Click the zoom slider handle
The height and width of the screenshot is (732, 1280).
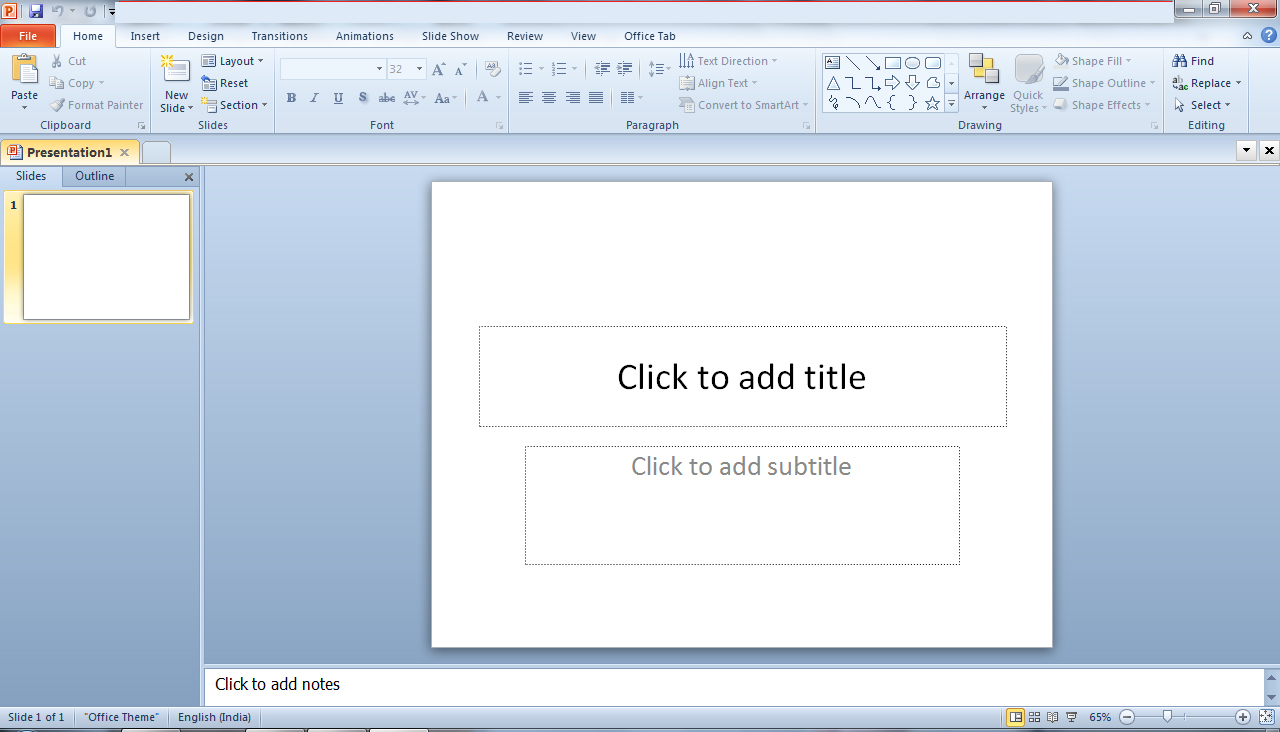click(x=1167, y=717)
